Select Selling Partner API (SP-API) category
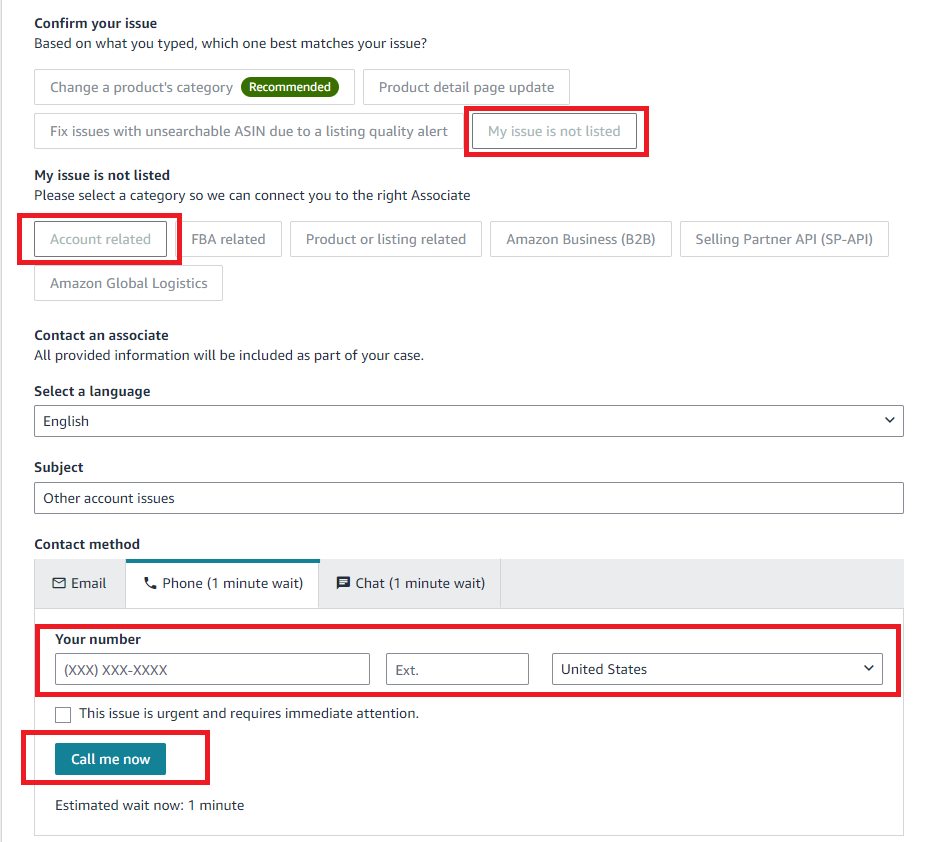Image resolution: width=932 pixels, height=842 pixels. (784, 239)
